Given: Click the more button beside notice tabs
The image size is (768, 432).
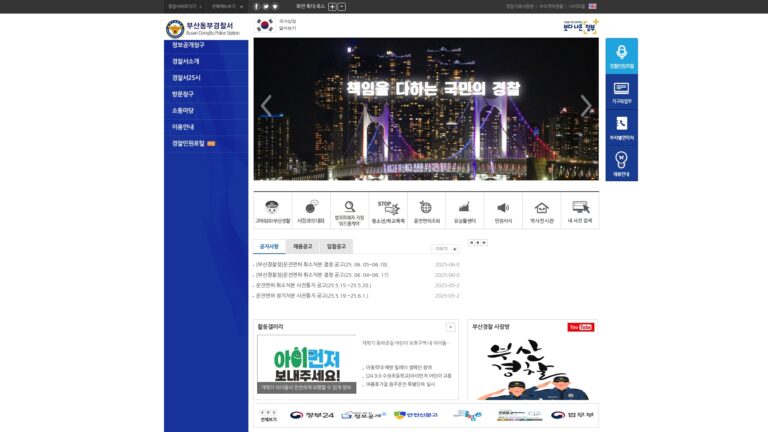Looking at the screenshot, I should pyautogui.click(x=445, y=249).
